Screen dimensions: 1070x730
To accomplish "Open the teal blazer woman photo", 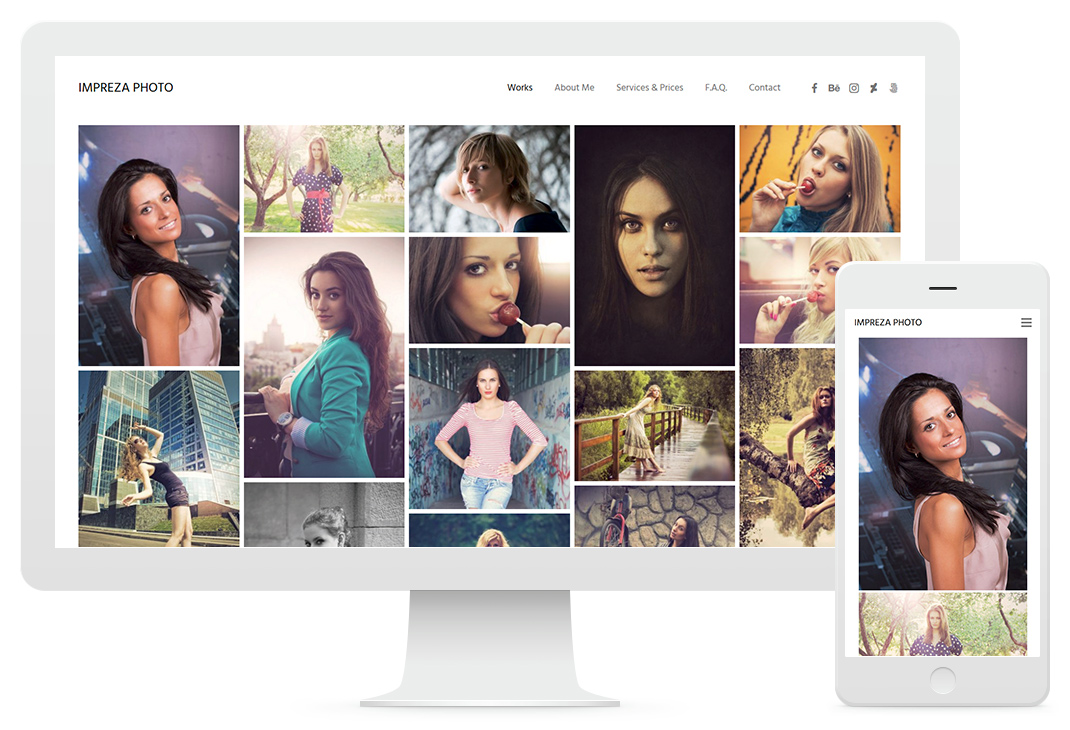I will pyautogui.click(x=324, y=357).
